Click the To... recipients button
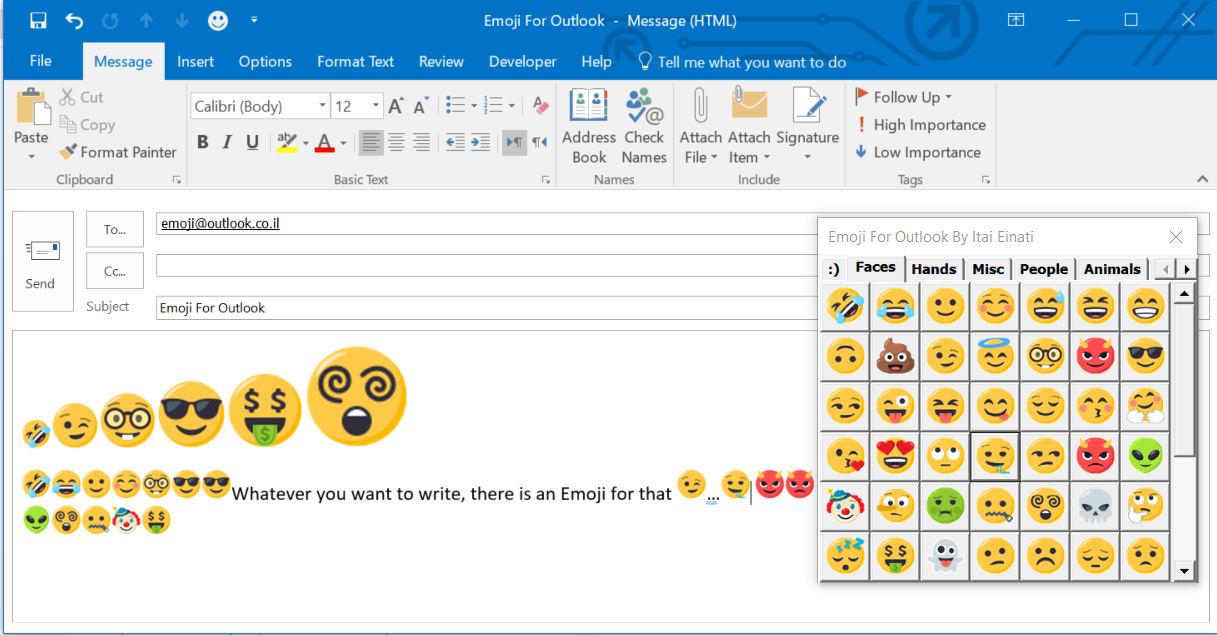The width and height of the screenshot is (1217, 635). 115,229
